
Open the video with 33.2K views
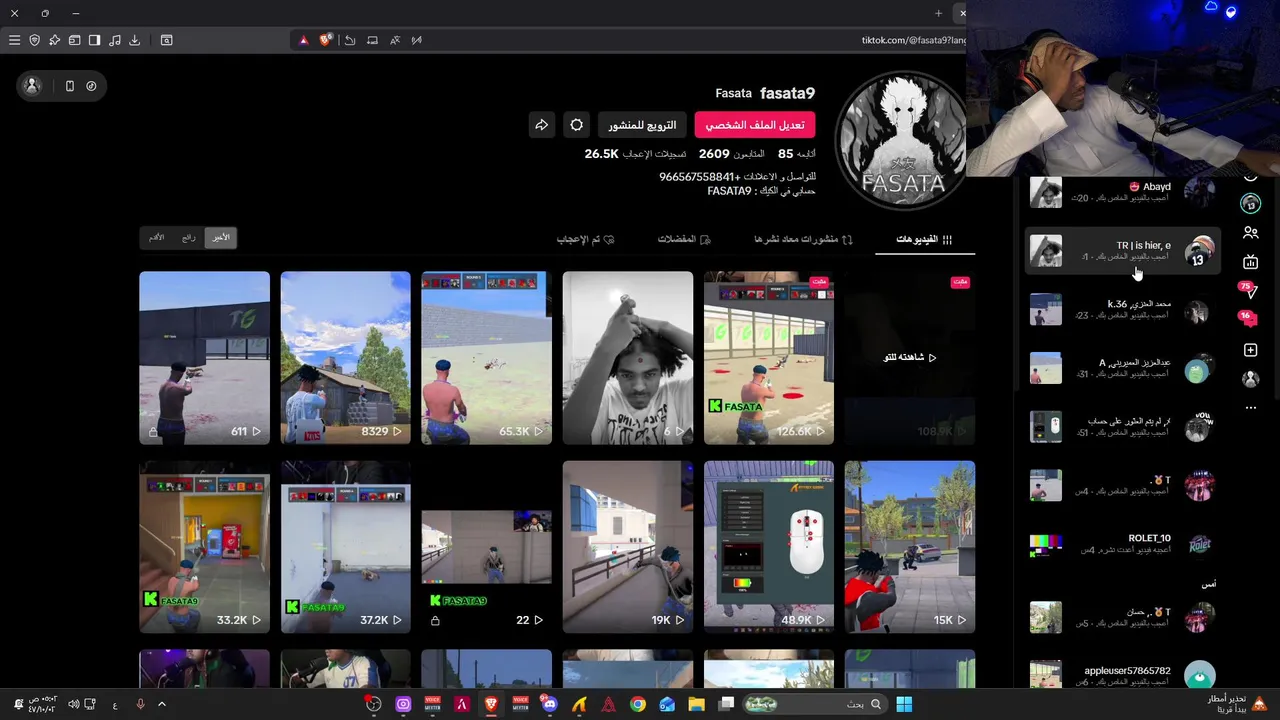coord(204,547)
